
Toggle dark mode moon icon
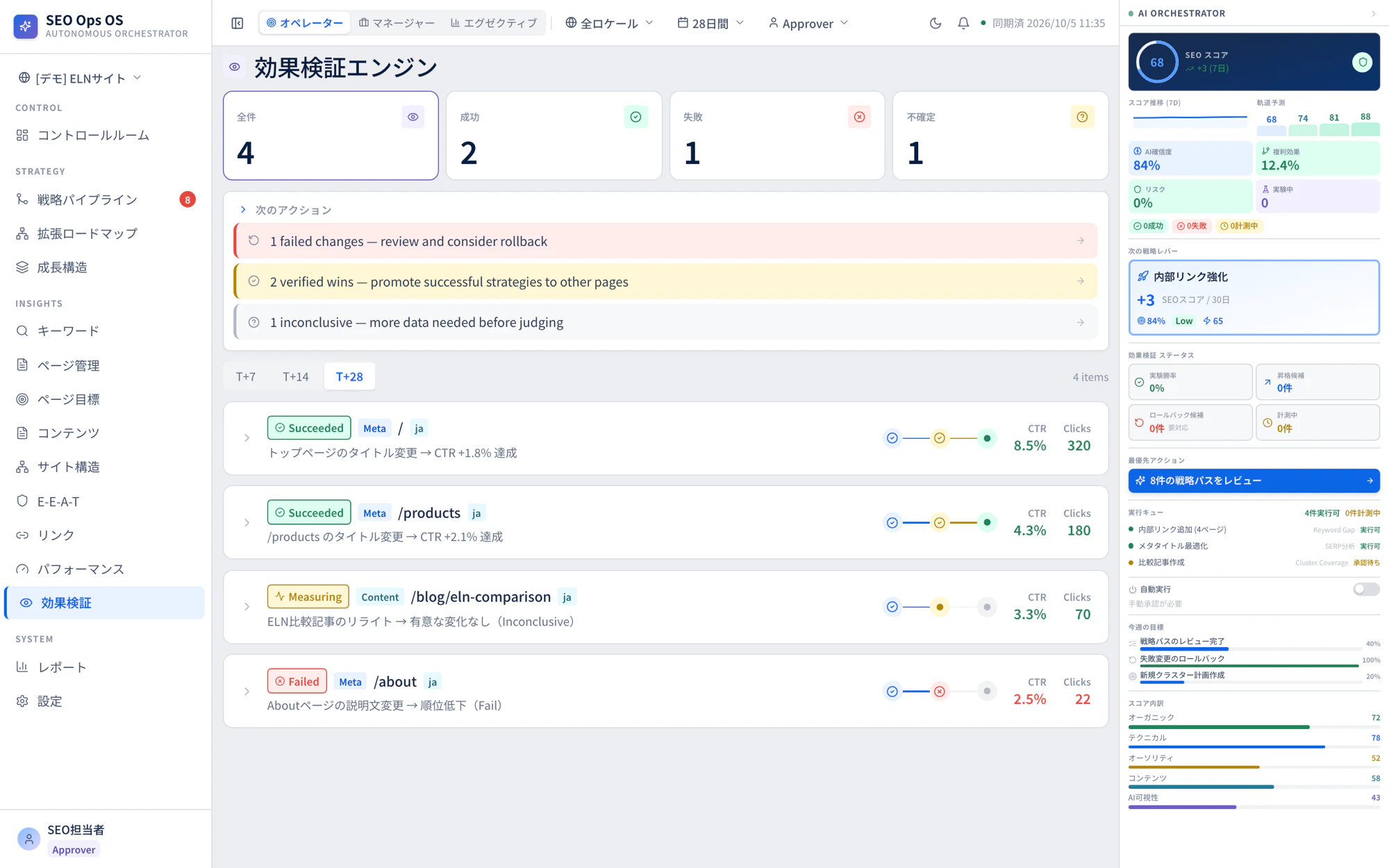[x=935, y=23]
